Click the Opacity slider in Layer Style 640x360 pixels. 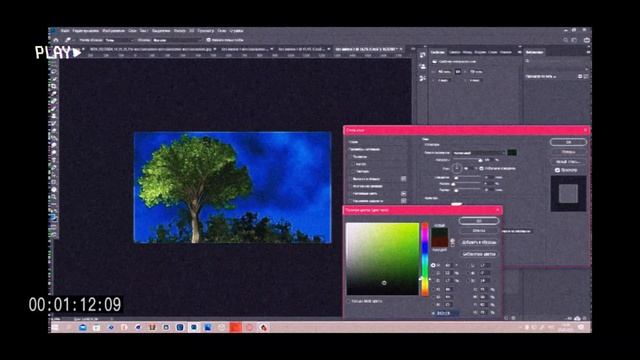click(467, 160)
